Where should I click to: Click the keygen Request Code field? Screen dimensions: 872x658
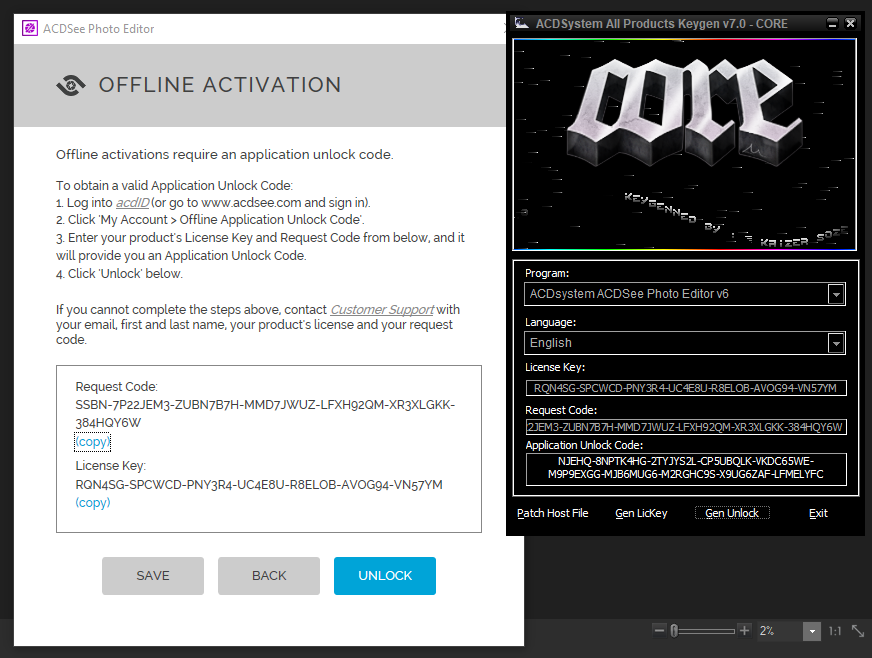click(x=686, y=427)
